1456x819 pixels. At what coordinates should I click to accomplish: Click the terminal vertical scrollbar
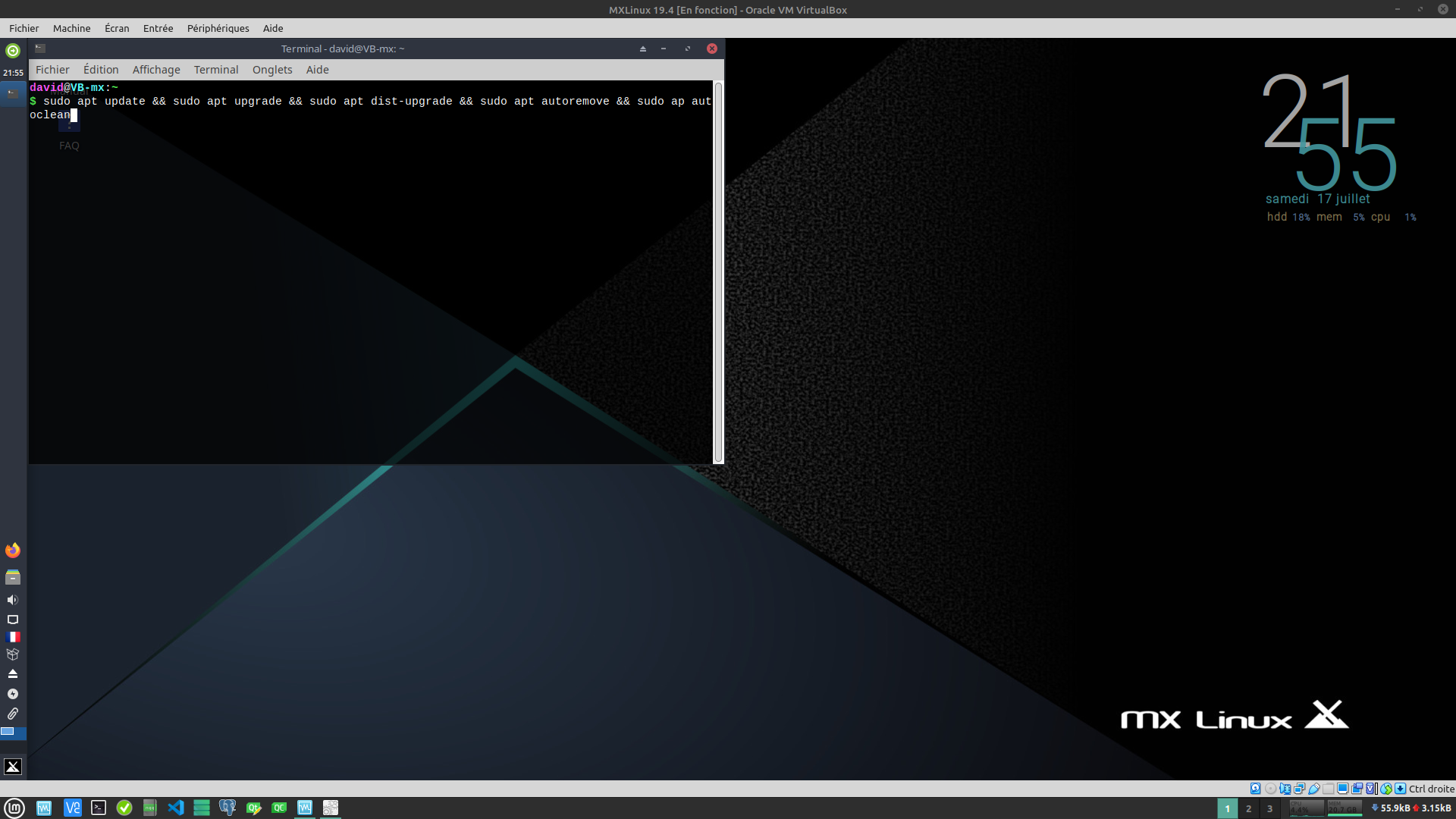718,271
